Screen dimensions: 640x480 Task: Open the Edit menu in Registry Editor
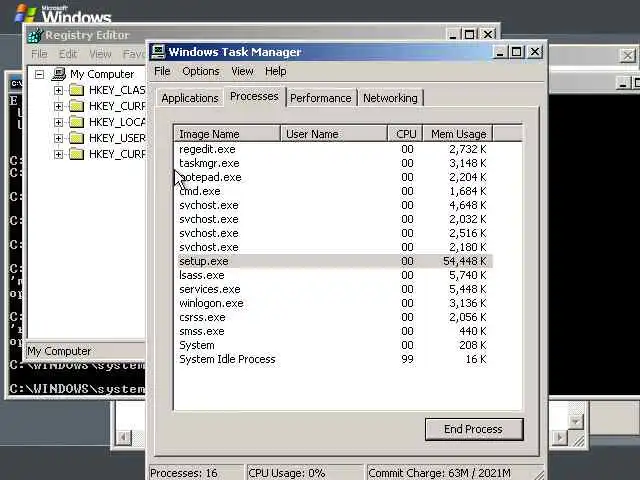(68, 54)
